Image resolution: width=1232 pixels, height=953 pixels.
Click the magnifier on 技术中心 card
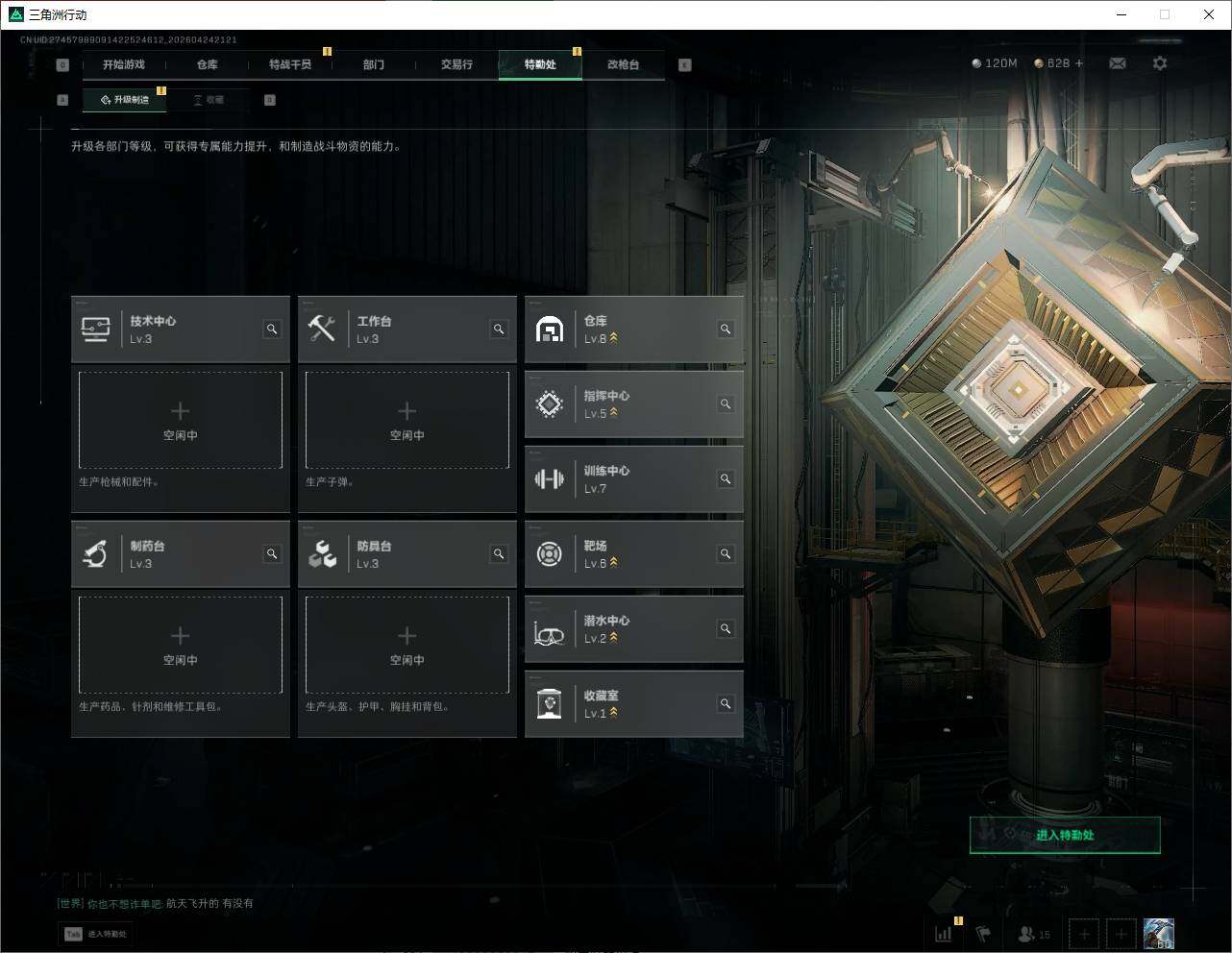pyautogui.click(x=272, y=330)
